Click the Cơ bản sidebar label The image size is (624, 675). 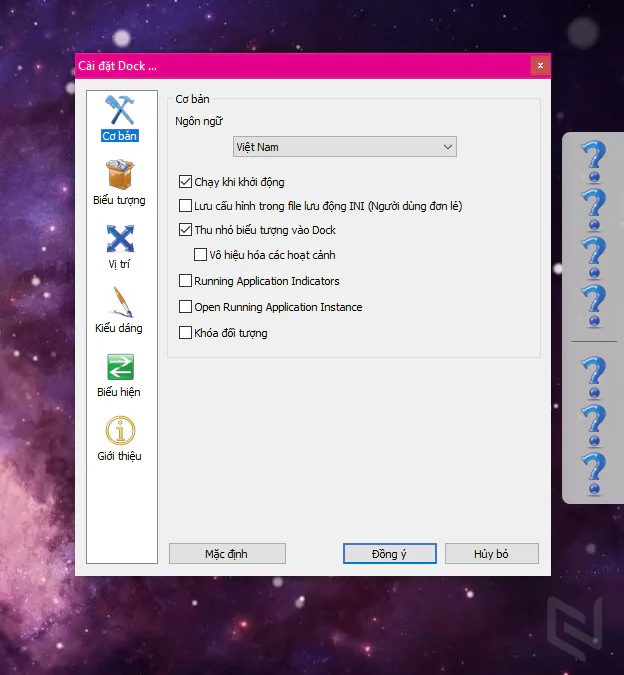pos(120,136)
